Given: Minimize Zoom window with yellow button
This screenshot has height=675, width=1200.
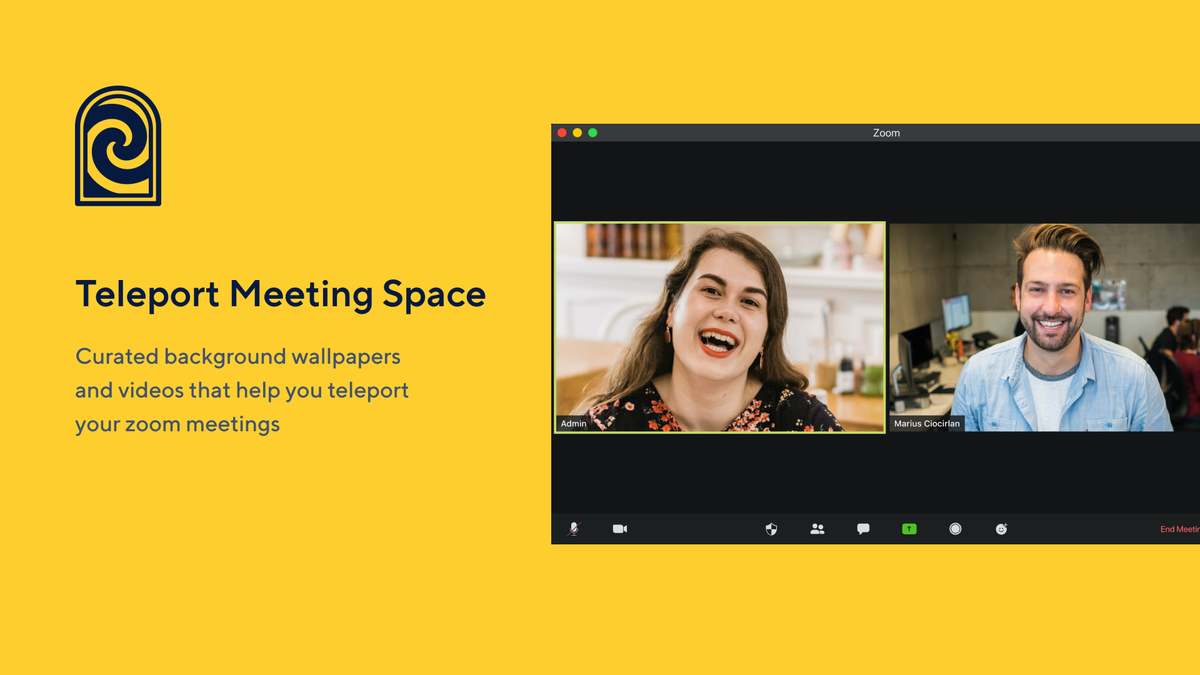Looking at the screenshot, I should [577, 133].
